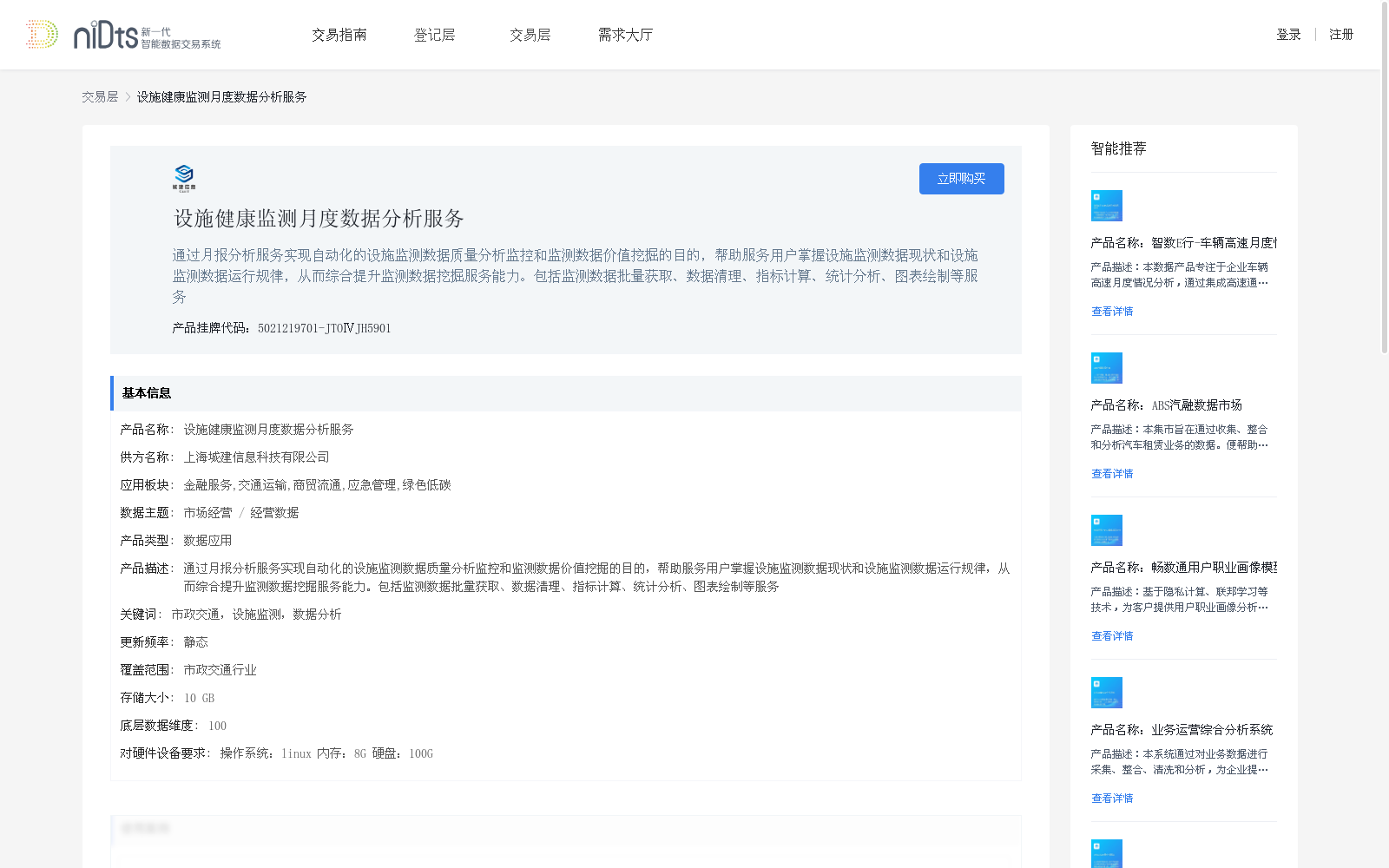Click 立即购买 button
Screen dimensions: 1389x868
[962, 179]
